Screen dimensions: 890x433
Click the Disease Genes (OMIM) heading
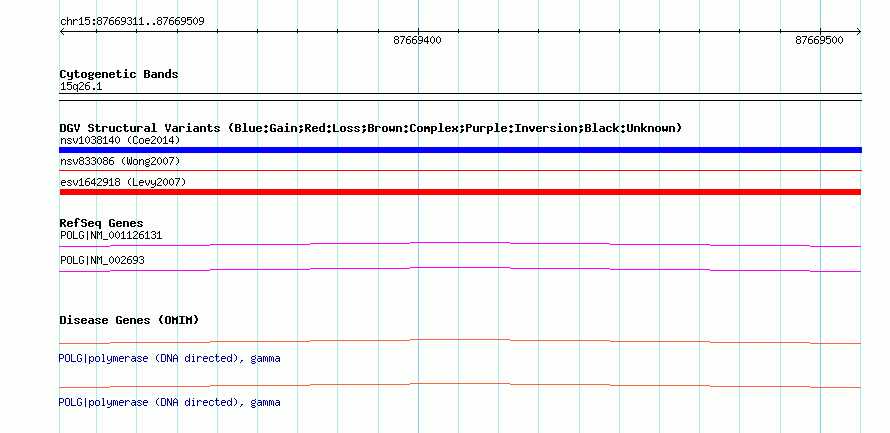click(x=129, y=320)
